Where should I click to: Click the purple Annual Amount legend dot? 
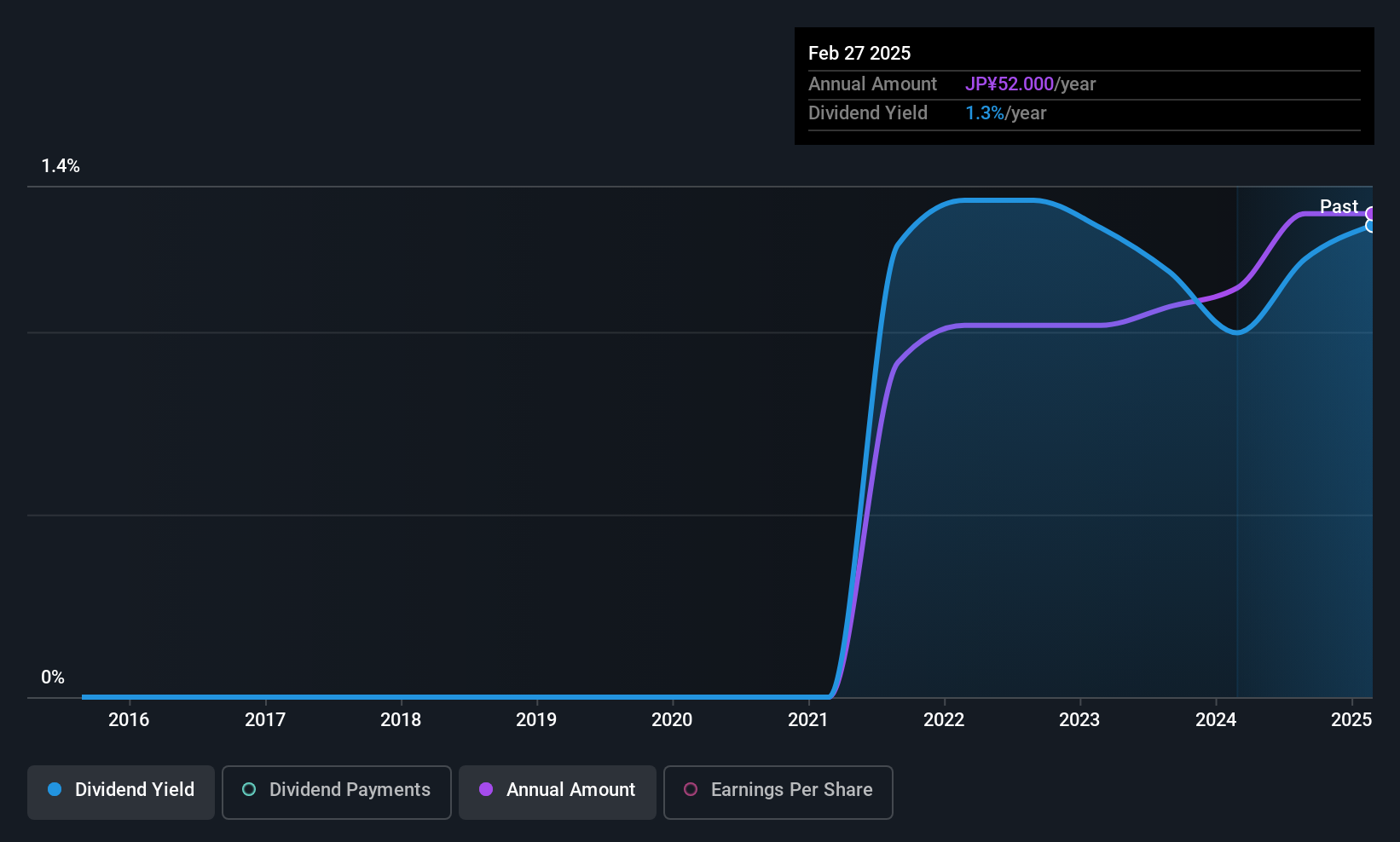[x=486, y=789]
